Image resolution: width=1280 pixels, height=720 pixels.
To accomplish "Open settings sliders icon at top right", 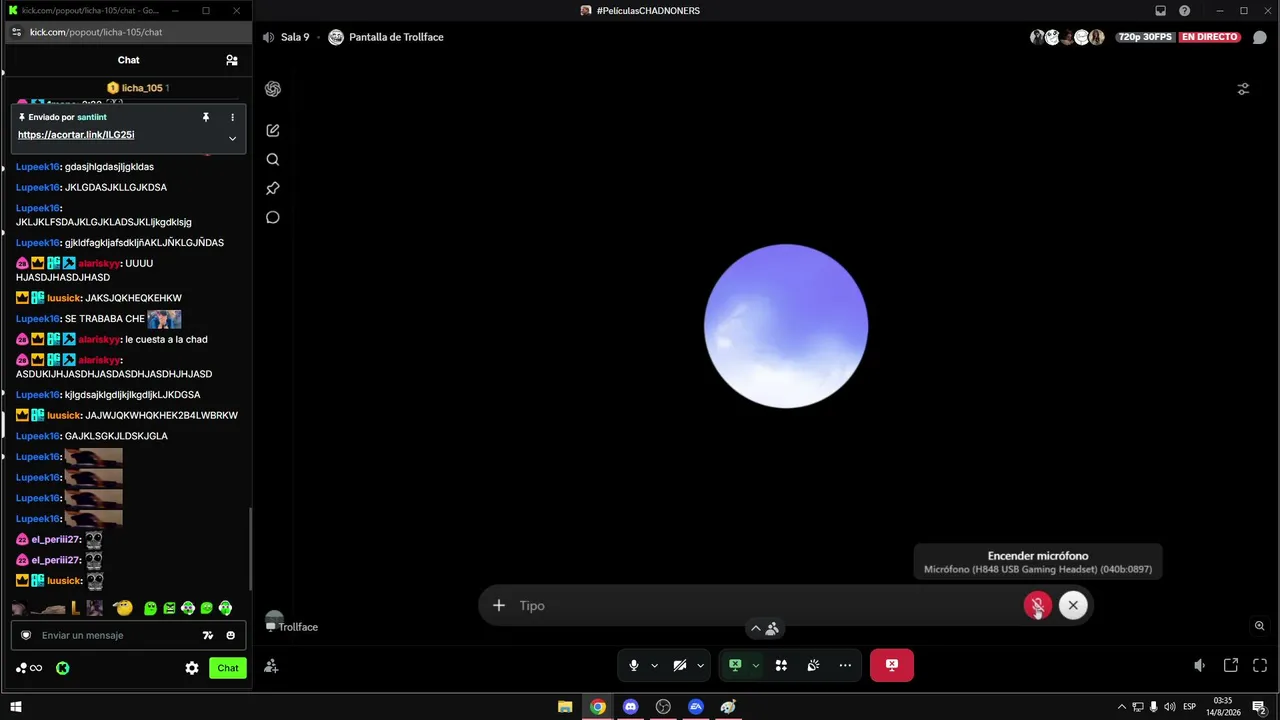I will pyautogui.click(x=1243, y=89).
